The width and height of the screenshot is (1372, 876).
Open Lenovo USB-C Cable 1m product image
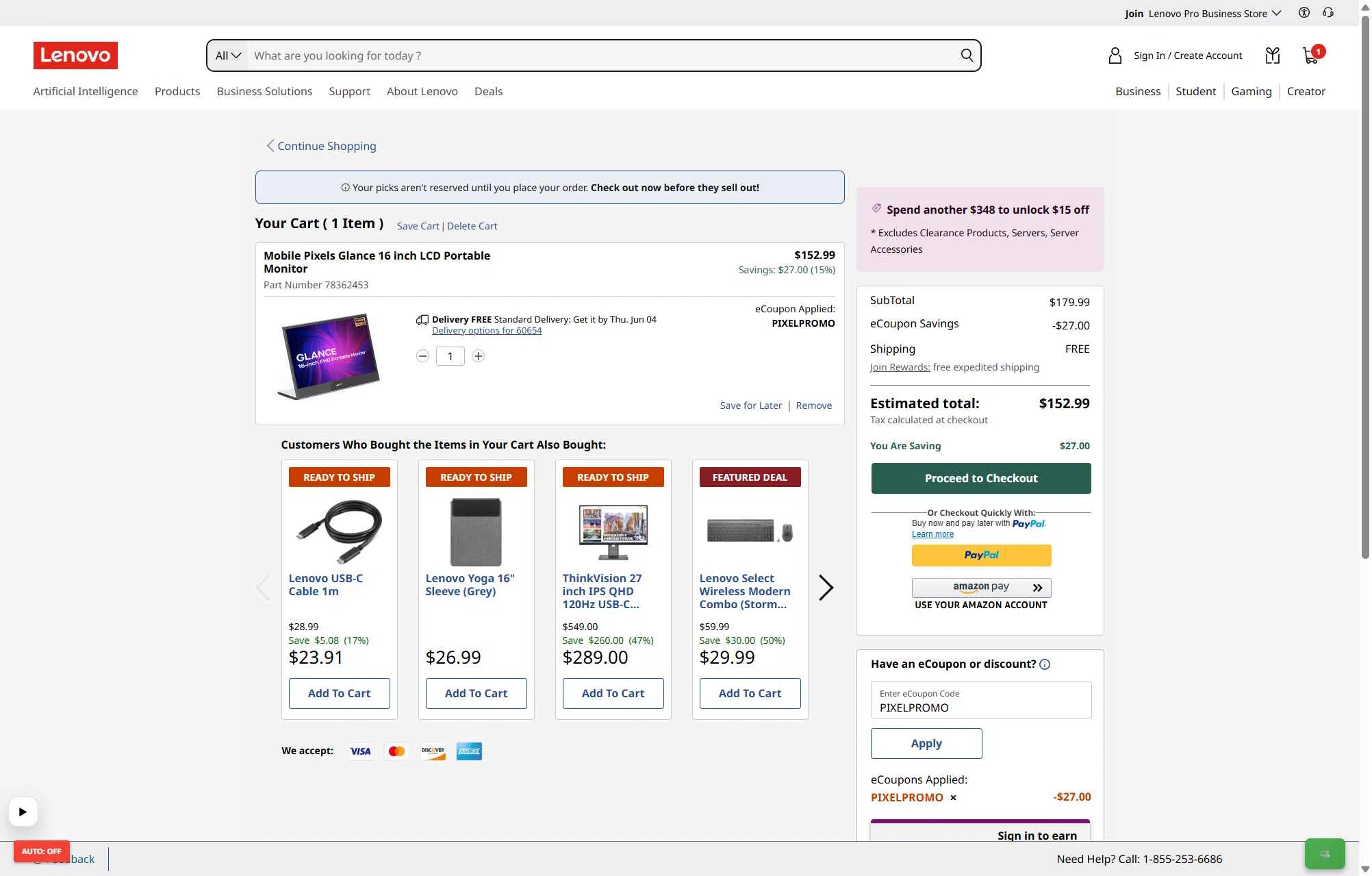click(x=339, y=531)
